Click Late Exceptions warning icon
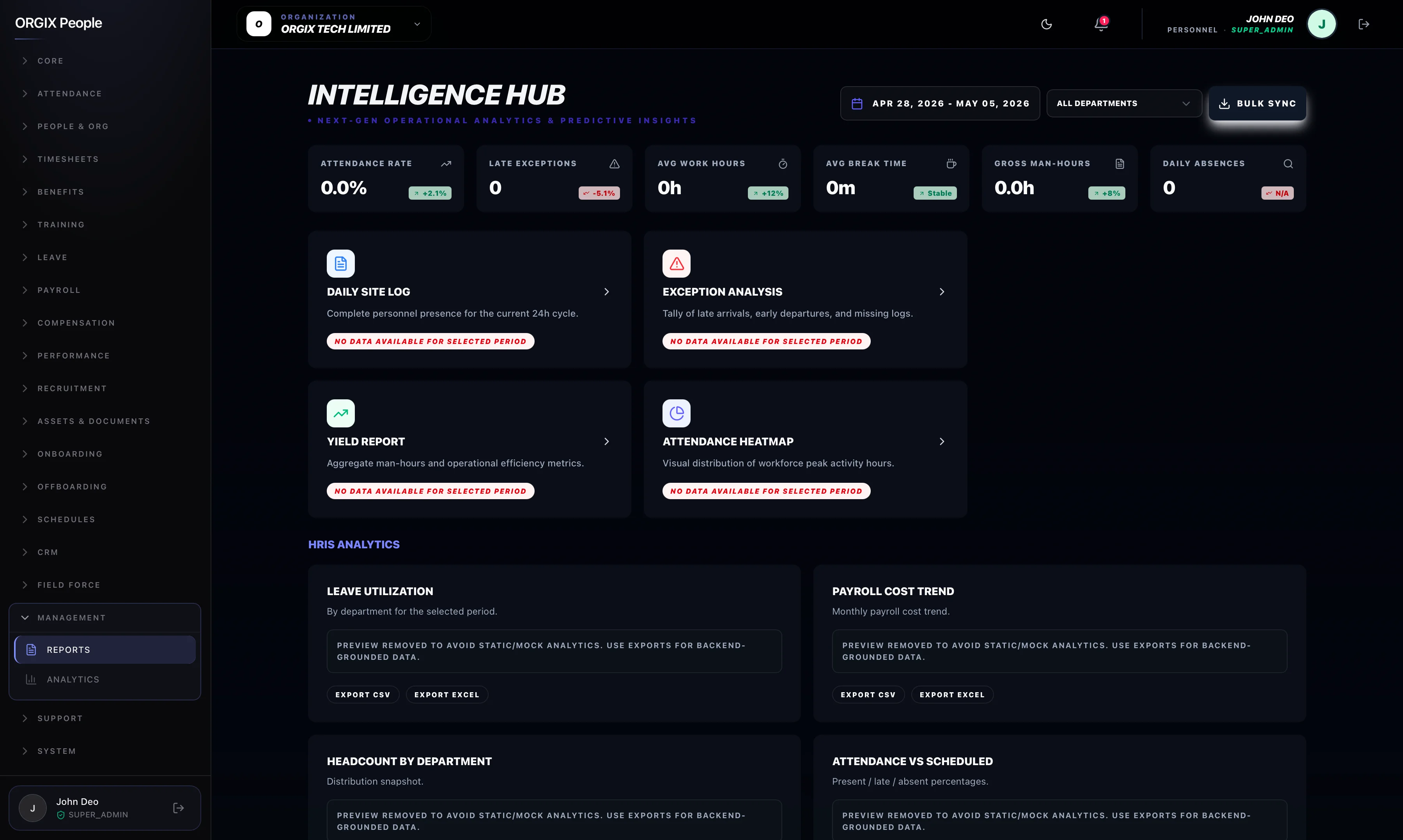The image size is (1403, 840). (x=615, y=163)
